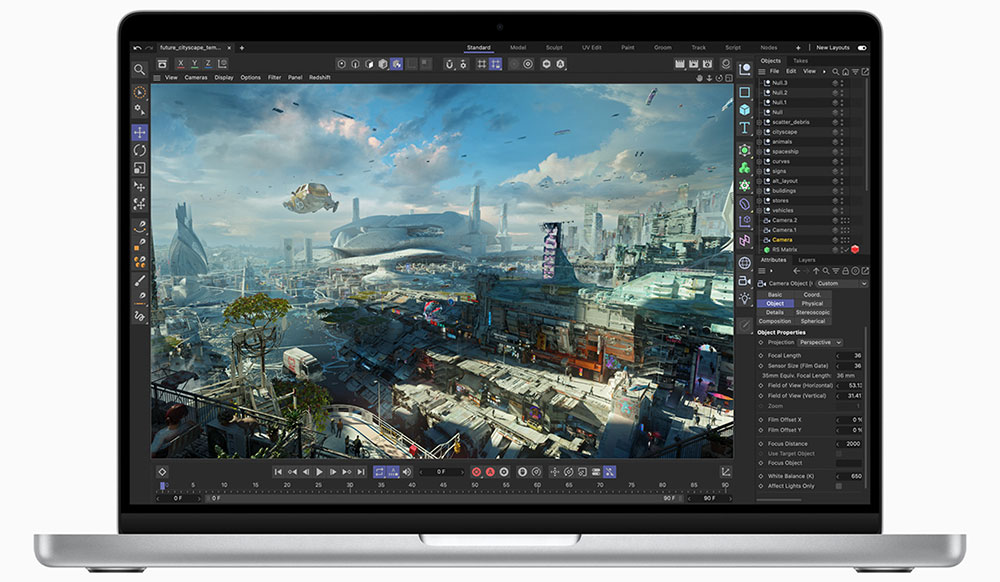Open the Cameras menu above the viewport
This screenshot has width=1000, height=582.
(196, 76)
